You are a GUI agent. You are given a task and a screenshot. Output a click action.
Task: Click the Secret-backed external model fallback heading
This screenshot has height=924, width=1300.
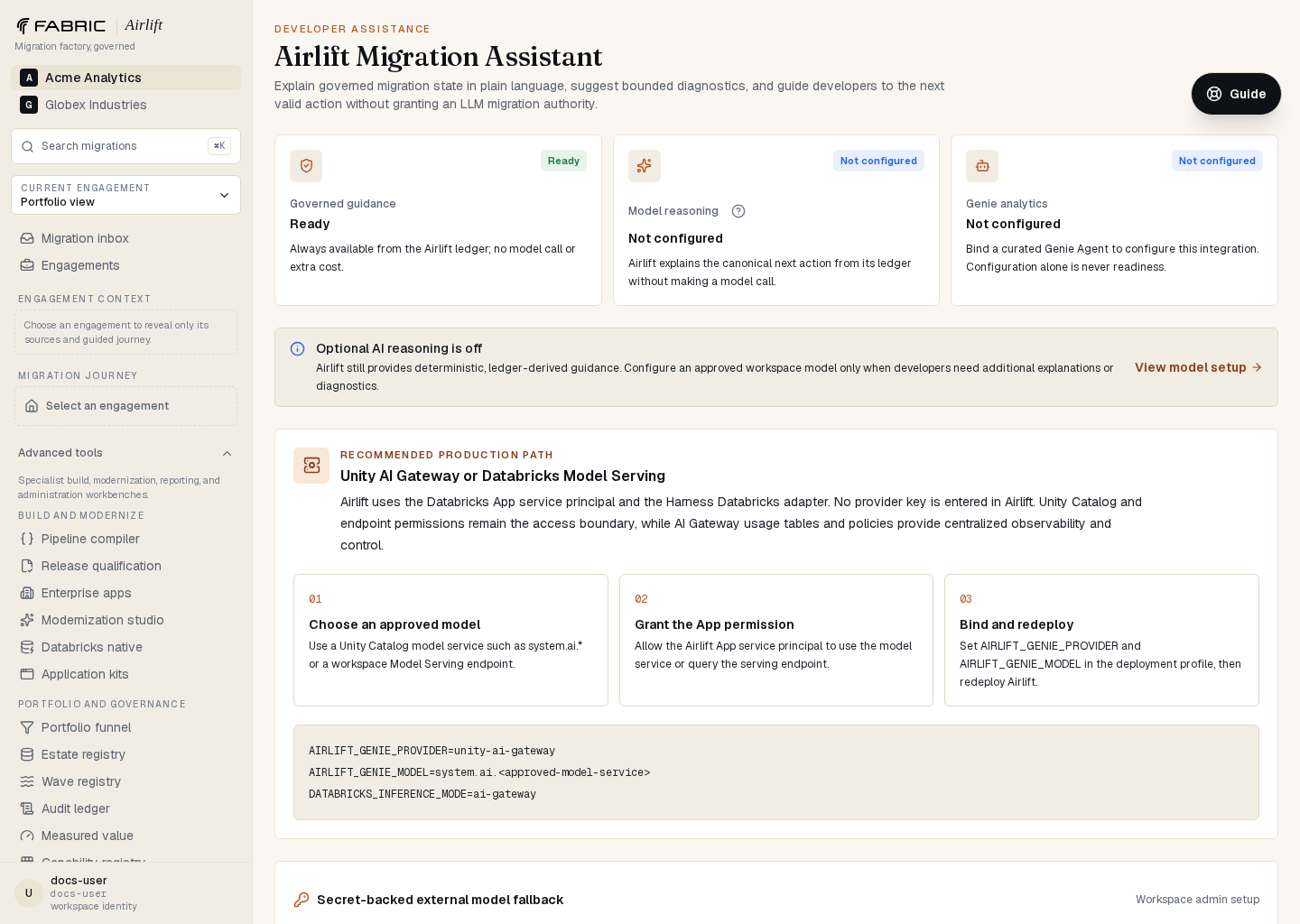tap(440, 900)
